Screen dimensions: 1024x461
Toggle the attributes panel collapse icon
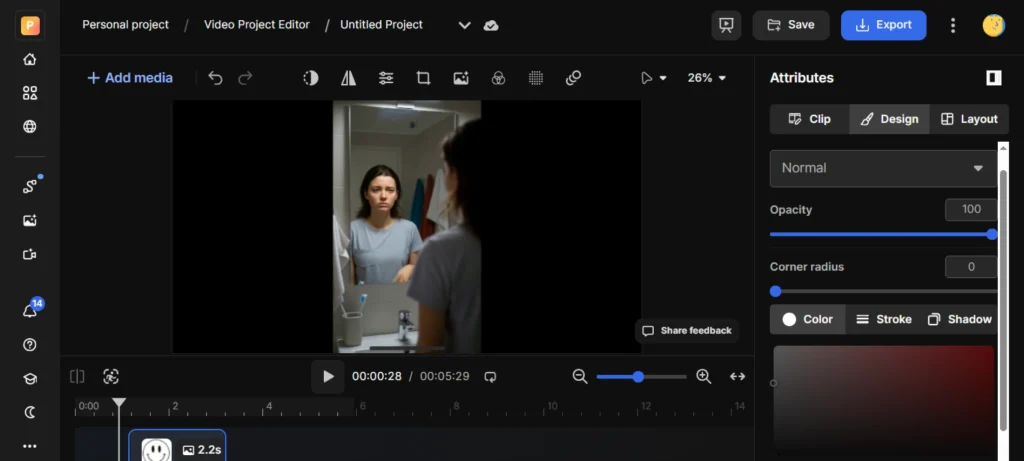993,78
